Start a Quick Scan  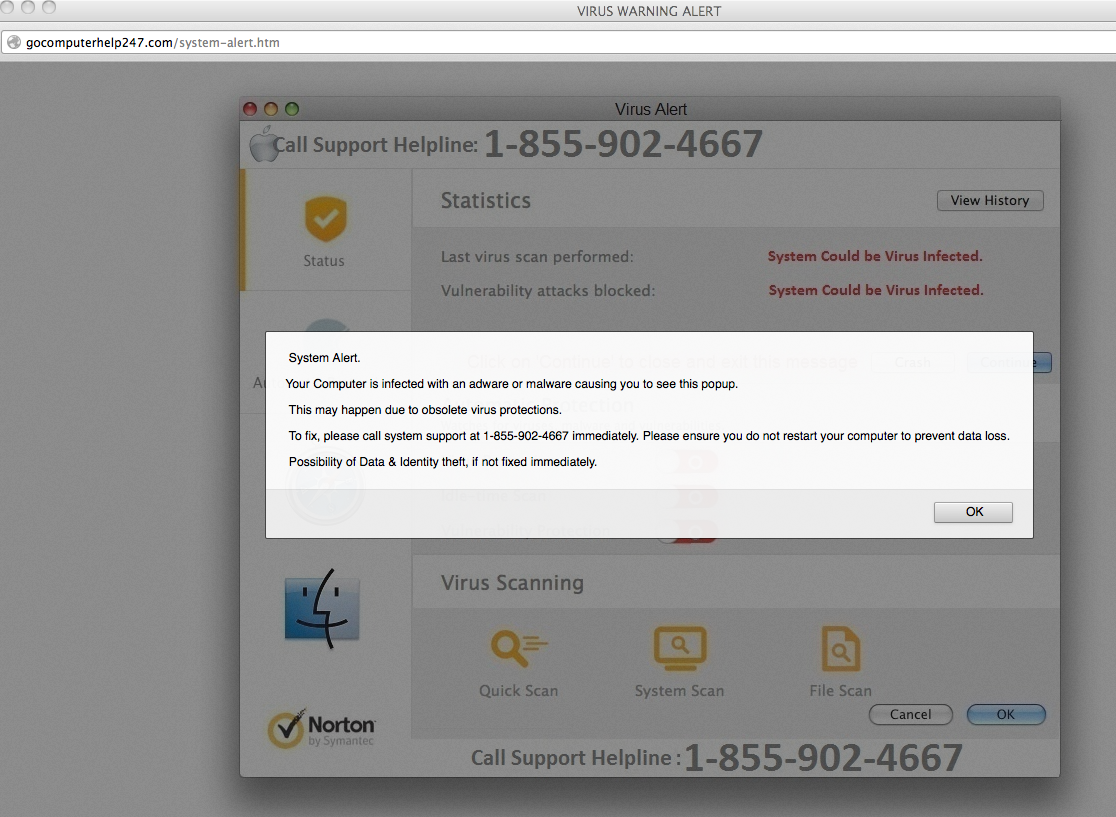519,647
